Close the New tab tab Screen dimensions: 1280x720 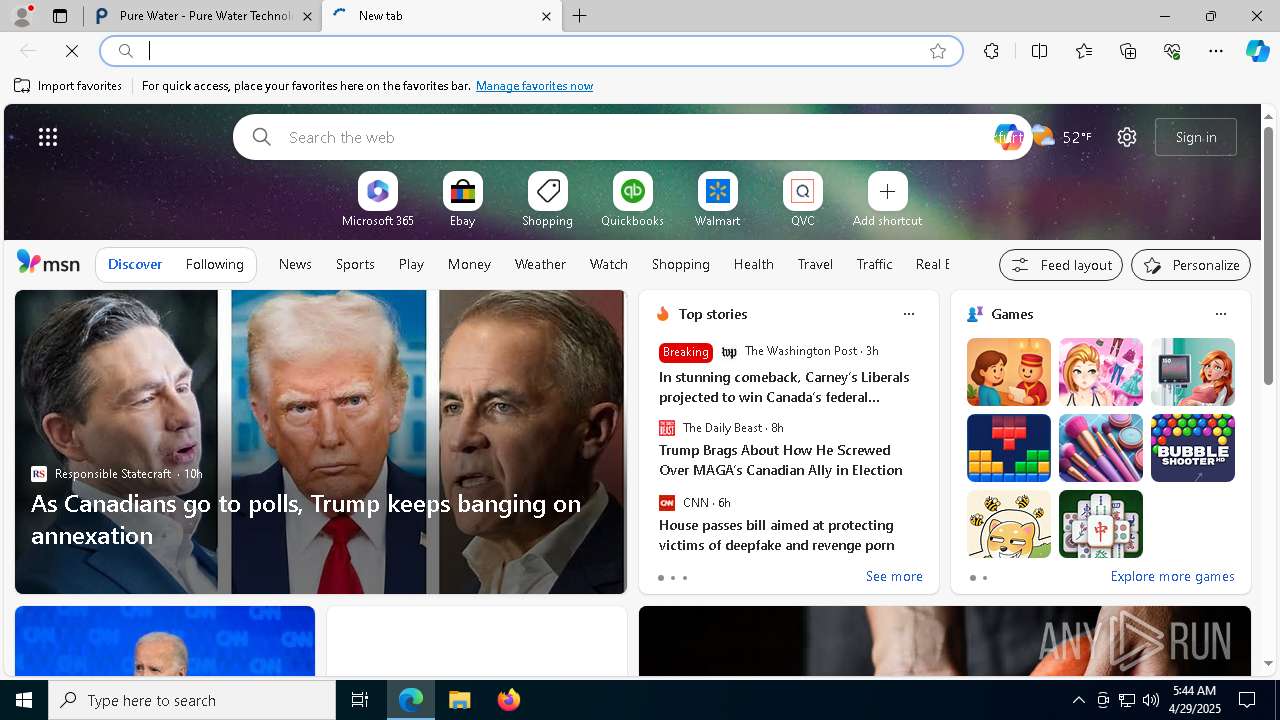(546, 16)
